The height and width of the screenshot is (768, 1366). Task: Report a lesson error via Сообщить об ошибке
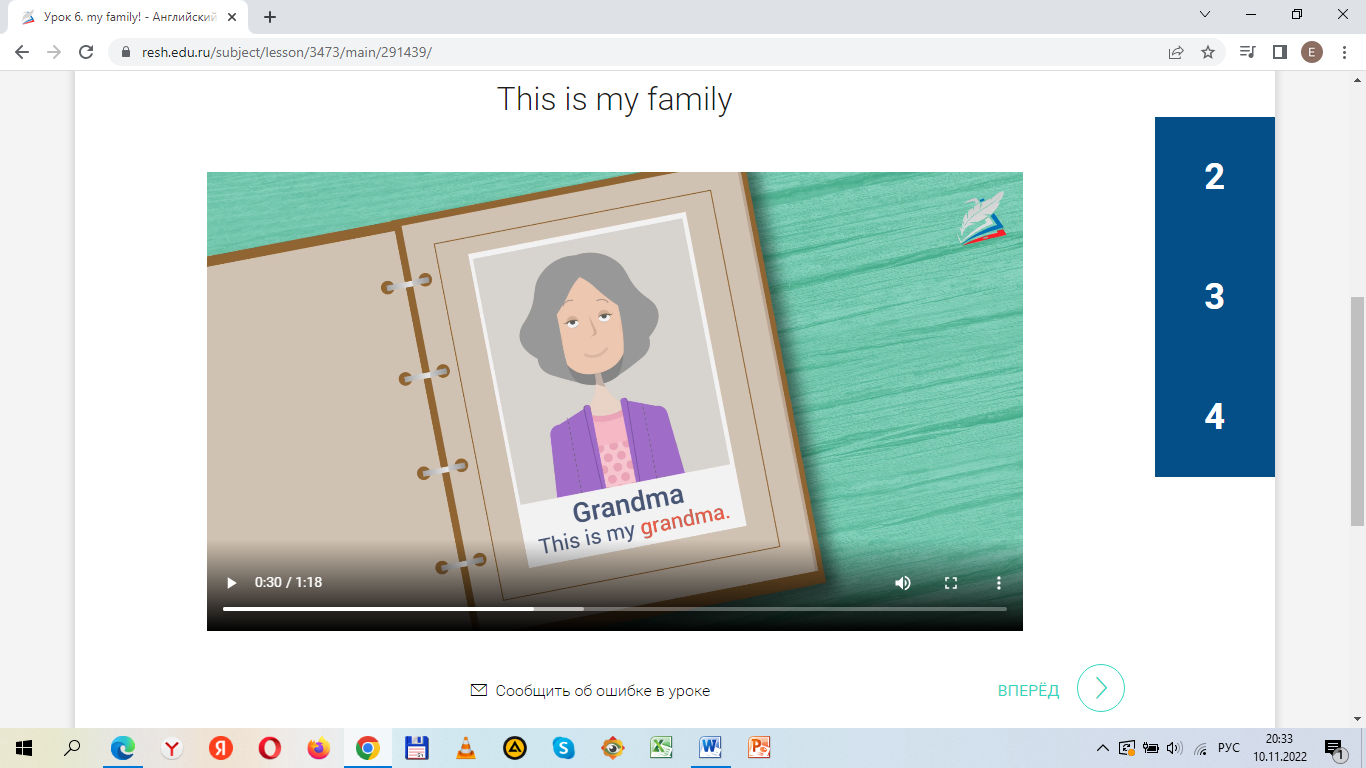pos(602,690)
